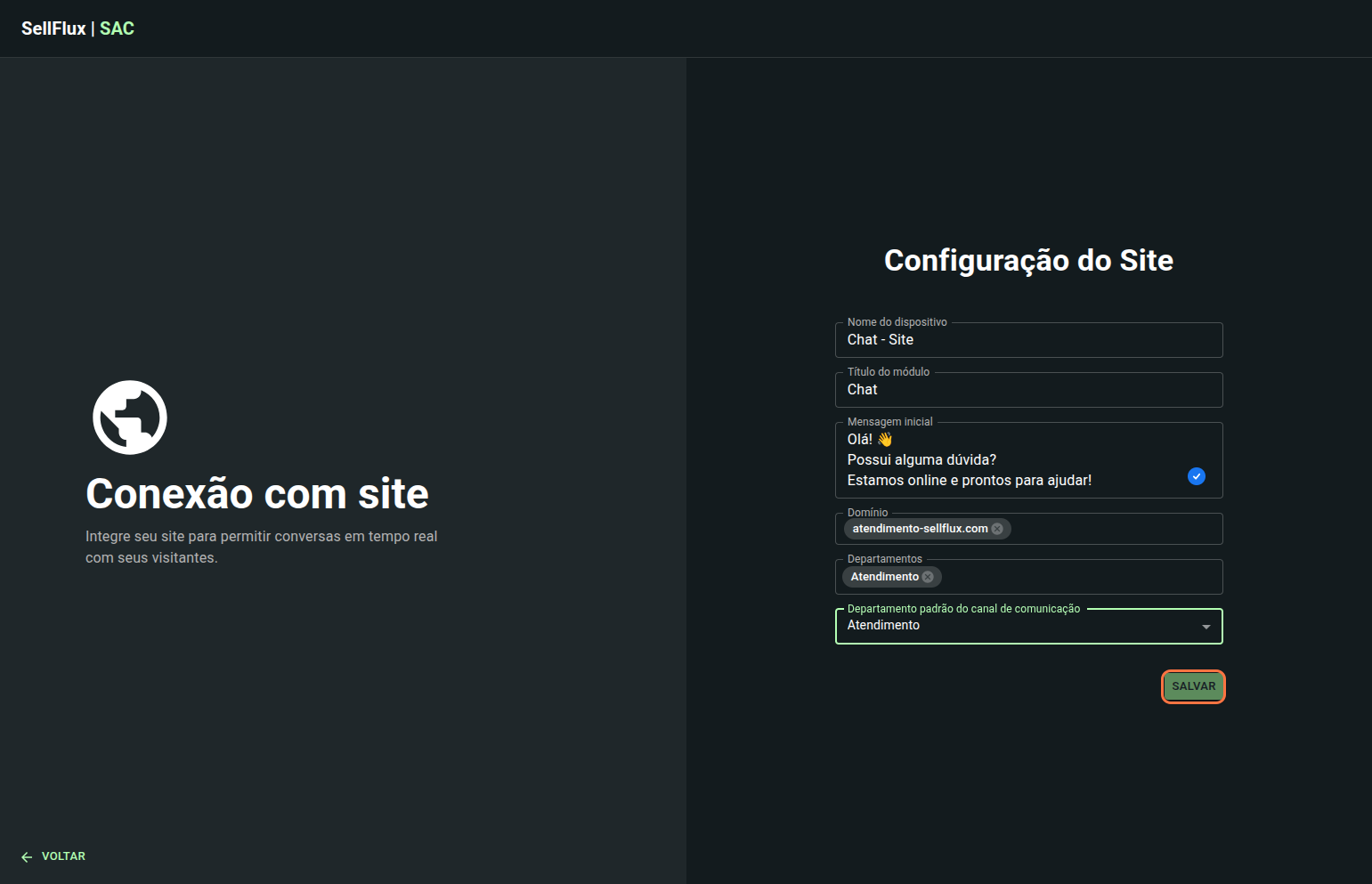Click the green SAC label in header

[117, 28]
